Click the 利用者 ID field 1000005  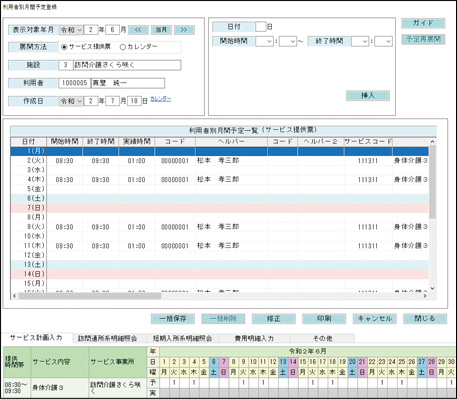click(x=74, y=83)
